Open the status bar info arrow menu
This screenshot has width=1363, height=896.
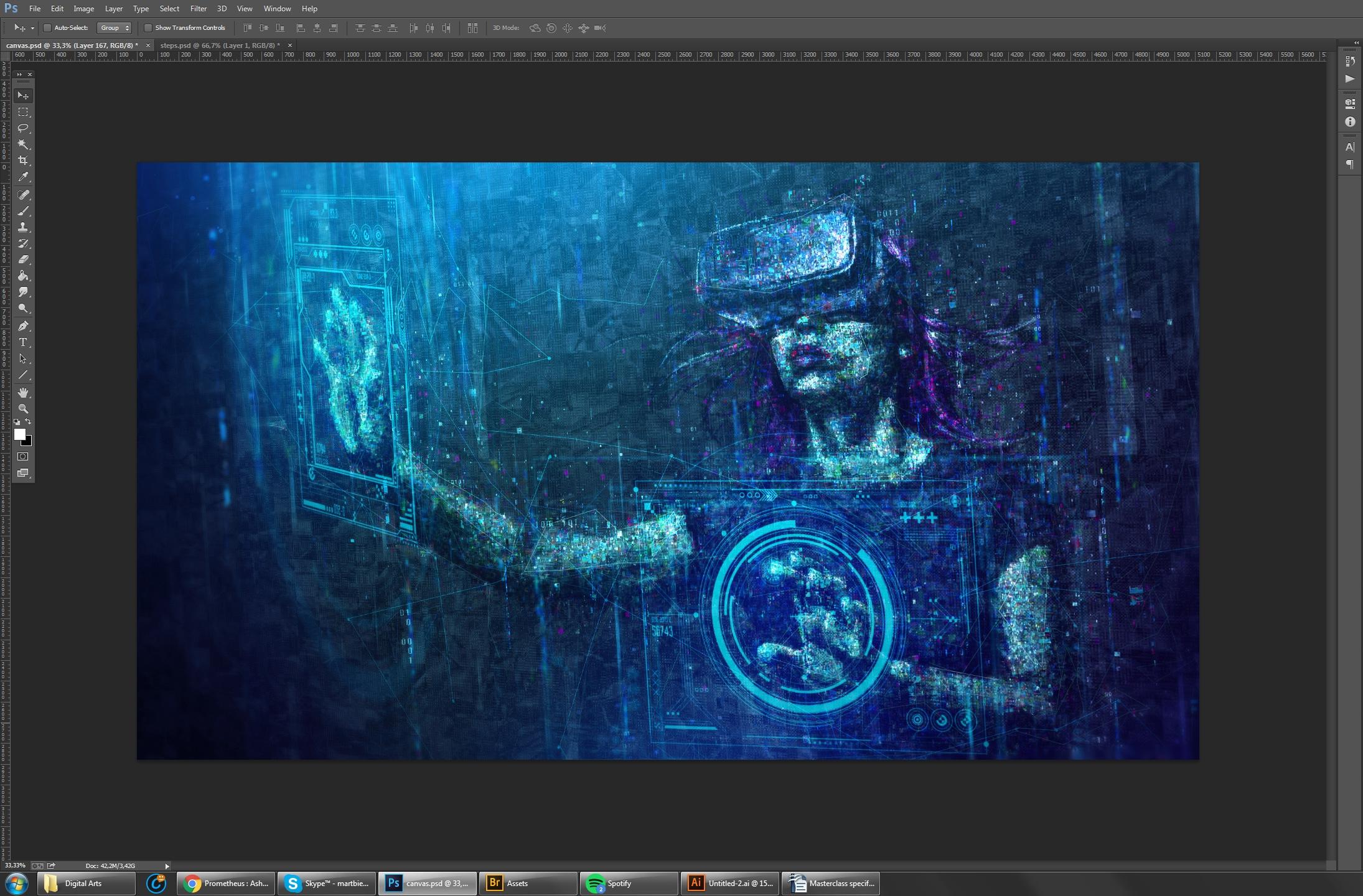pyautogui.click(x=167, y=866)
